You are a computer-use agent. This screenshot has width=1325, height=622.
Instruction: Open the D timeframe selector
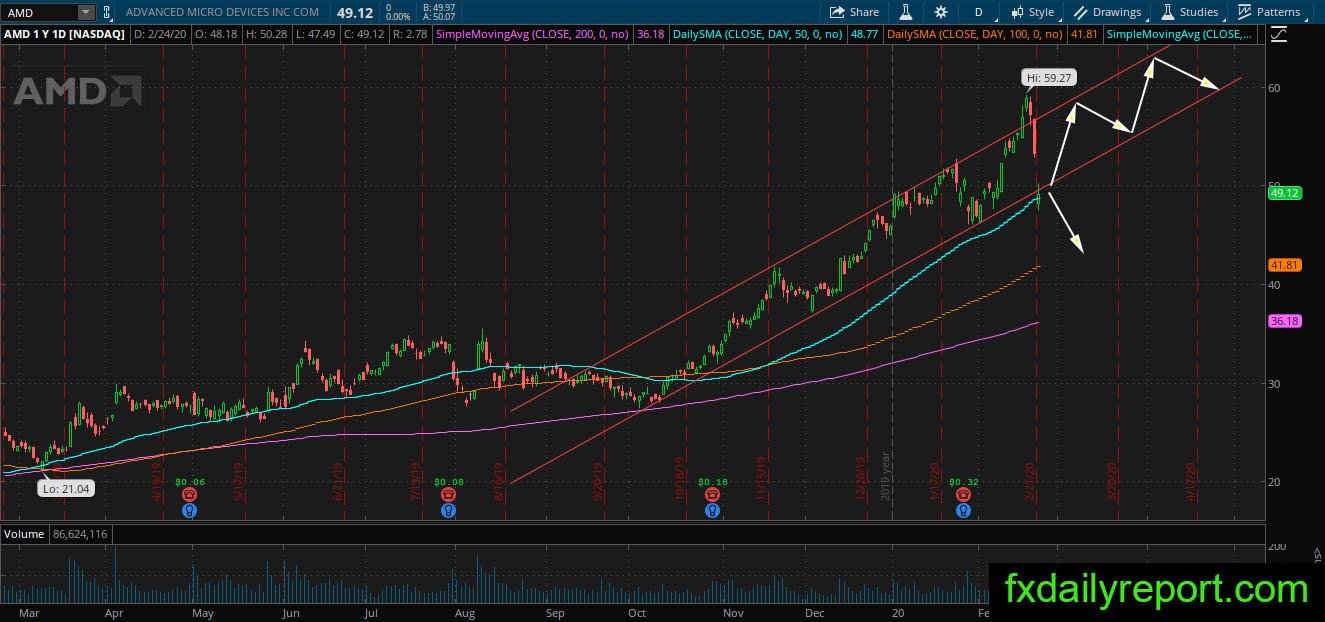(978, 12)
